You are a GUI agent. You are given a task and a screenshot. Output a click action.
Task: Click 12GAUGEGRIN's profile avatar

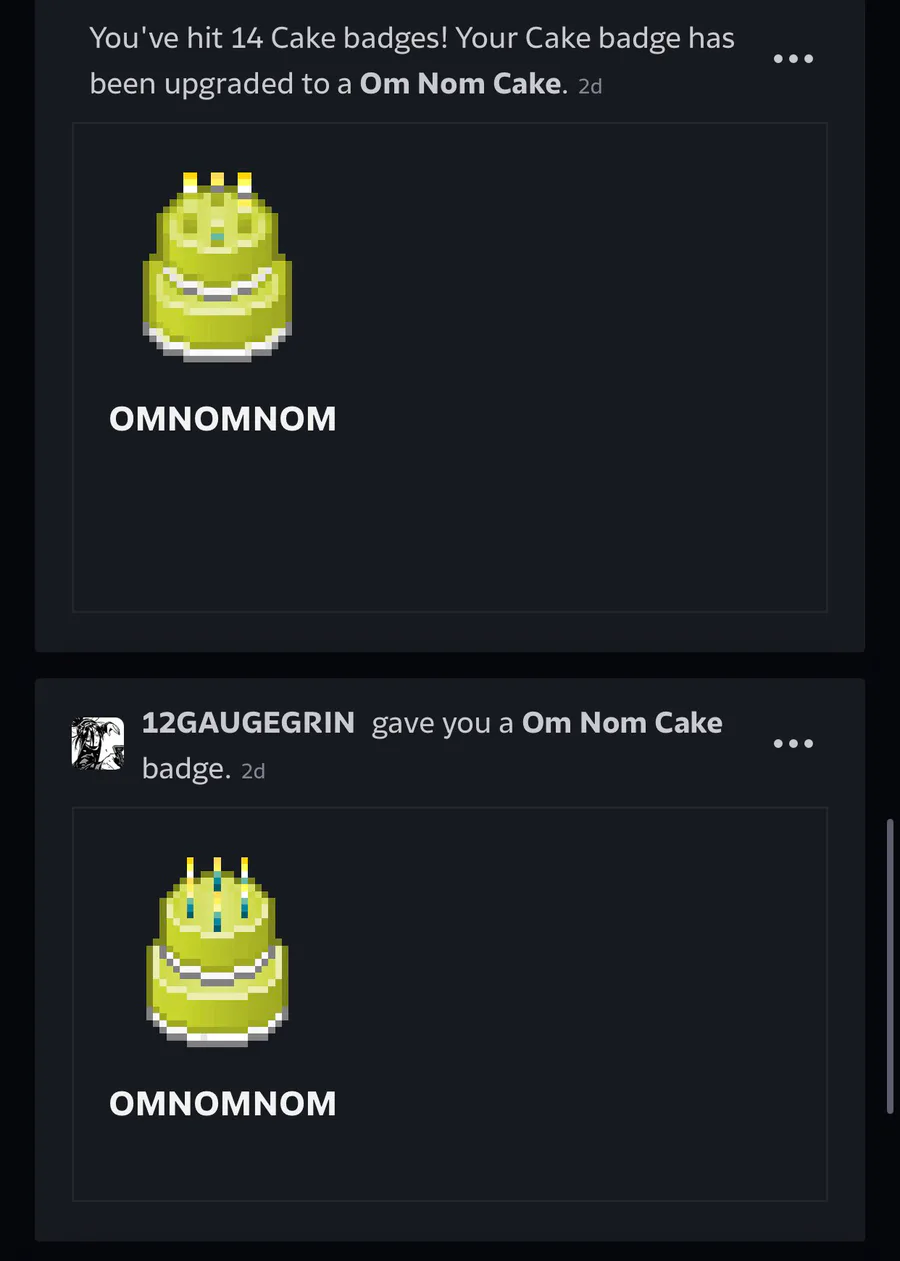pos(98,743)
